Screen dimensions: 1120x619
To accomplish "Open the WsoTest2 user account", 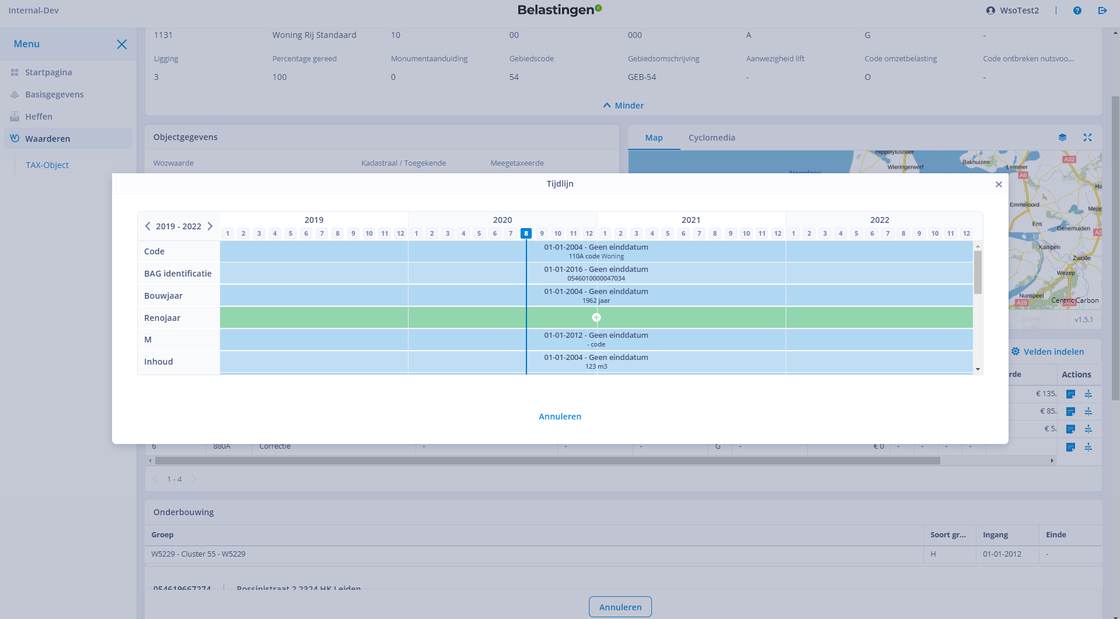I will point(1013,11).
